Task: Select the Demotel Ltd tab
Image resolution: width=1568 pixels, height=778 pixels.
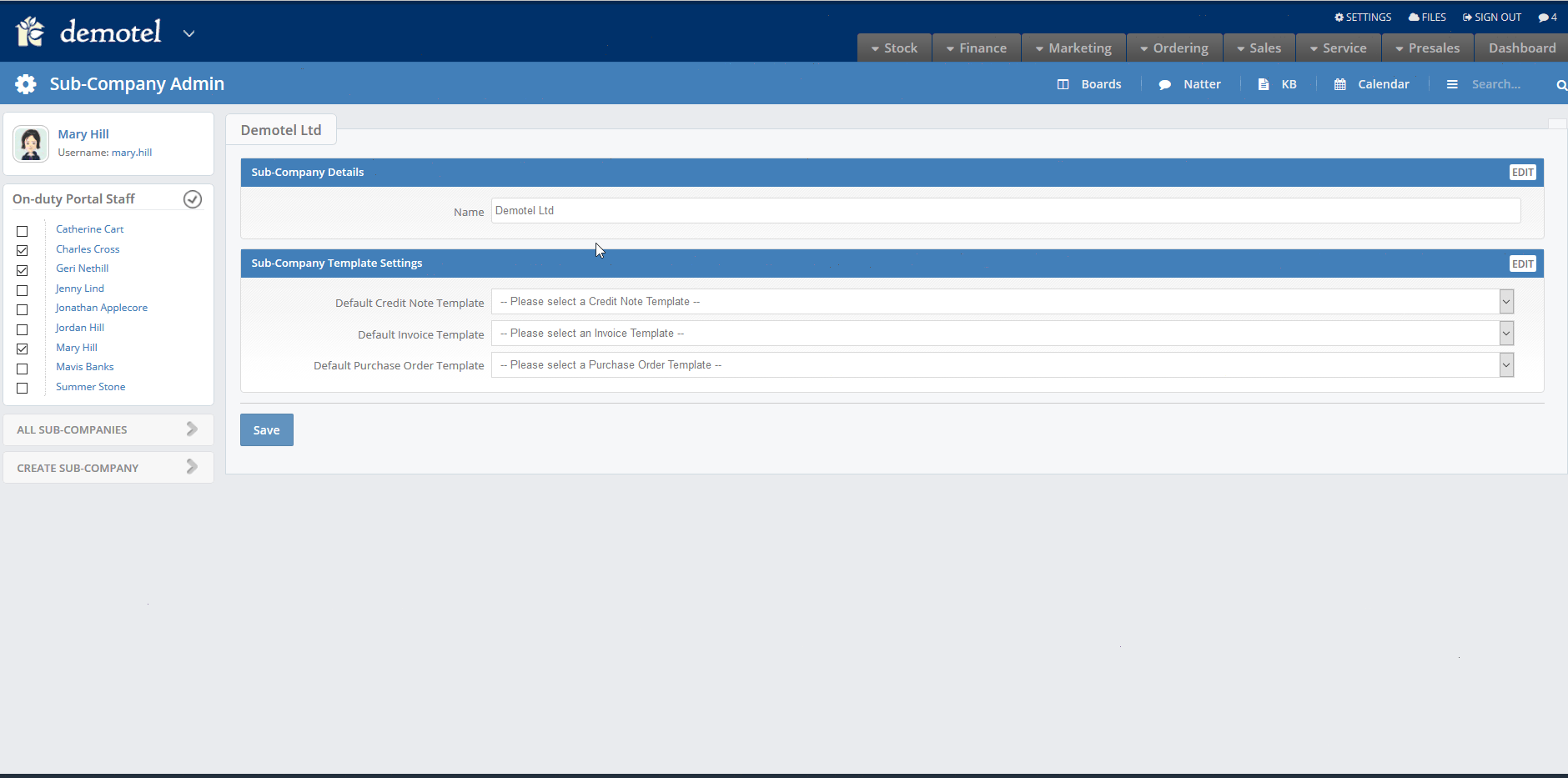Action: click(281, 130)
